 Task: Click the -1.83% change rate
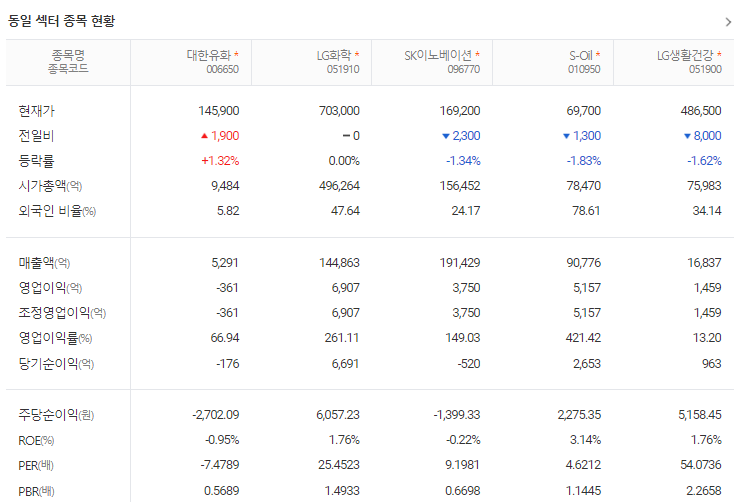pos(584,161)
